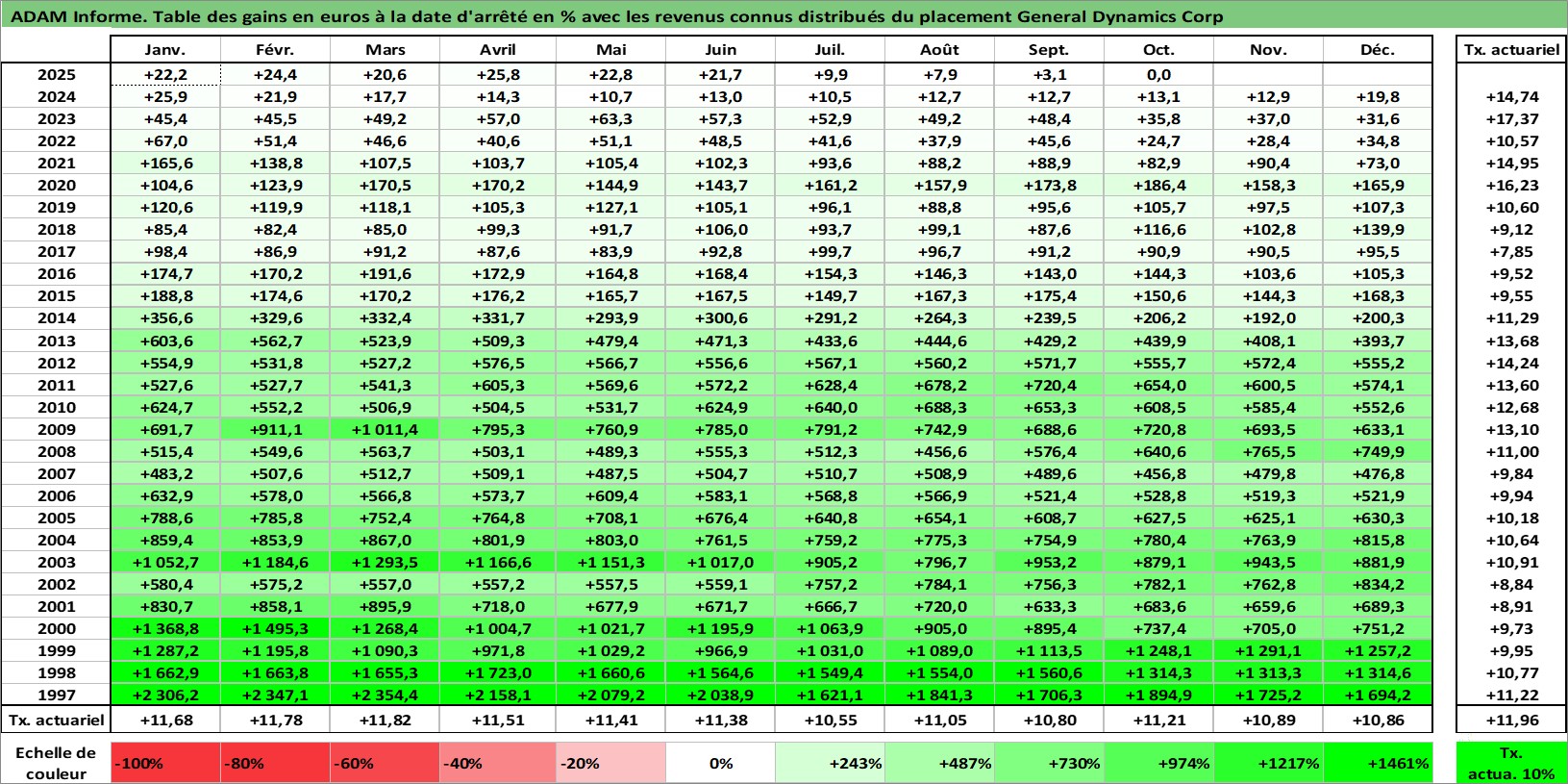Click the 1997 row label
1568x784 pixels.
(x=56, y=695)
